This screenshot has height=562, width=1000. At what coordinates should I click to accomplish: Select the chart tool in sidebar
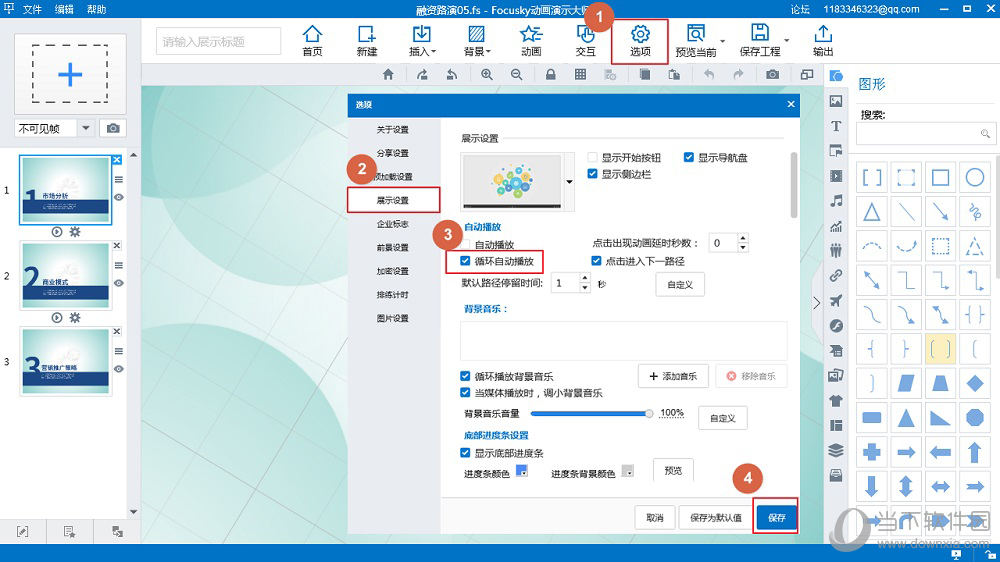pos(836,226)
